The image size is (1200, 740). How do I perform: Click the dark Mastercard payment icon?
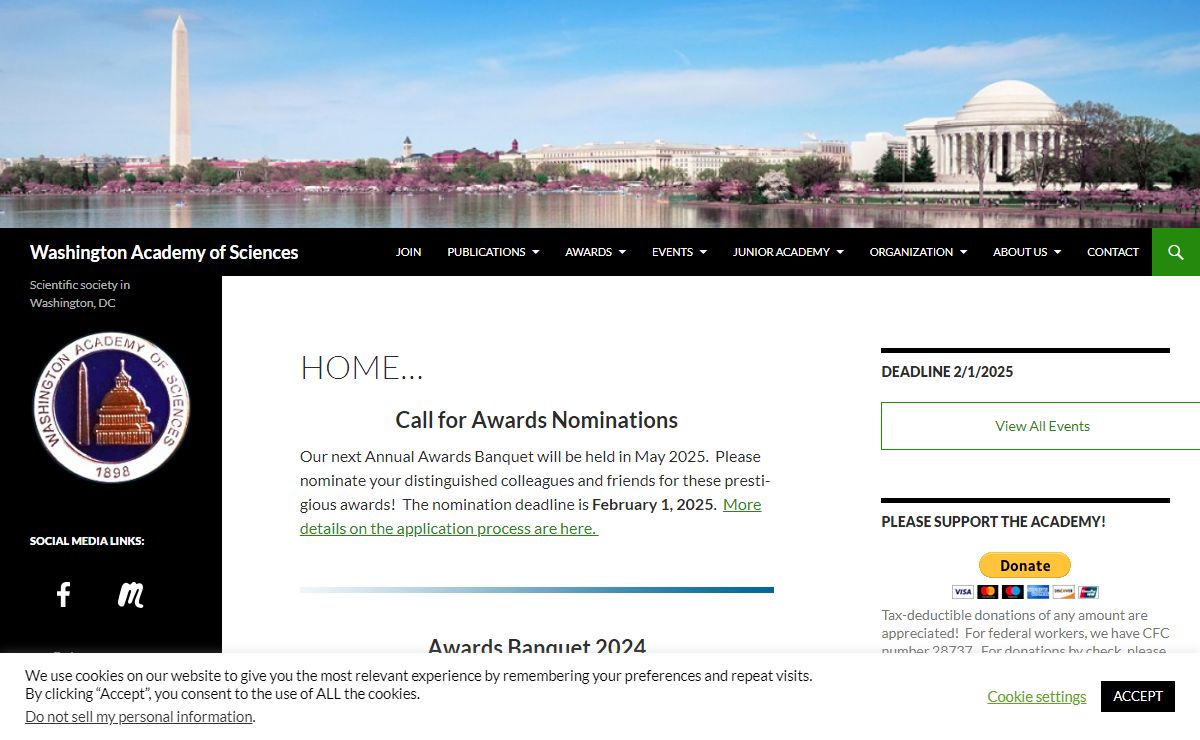(x=987, y=591)
